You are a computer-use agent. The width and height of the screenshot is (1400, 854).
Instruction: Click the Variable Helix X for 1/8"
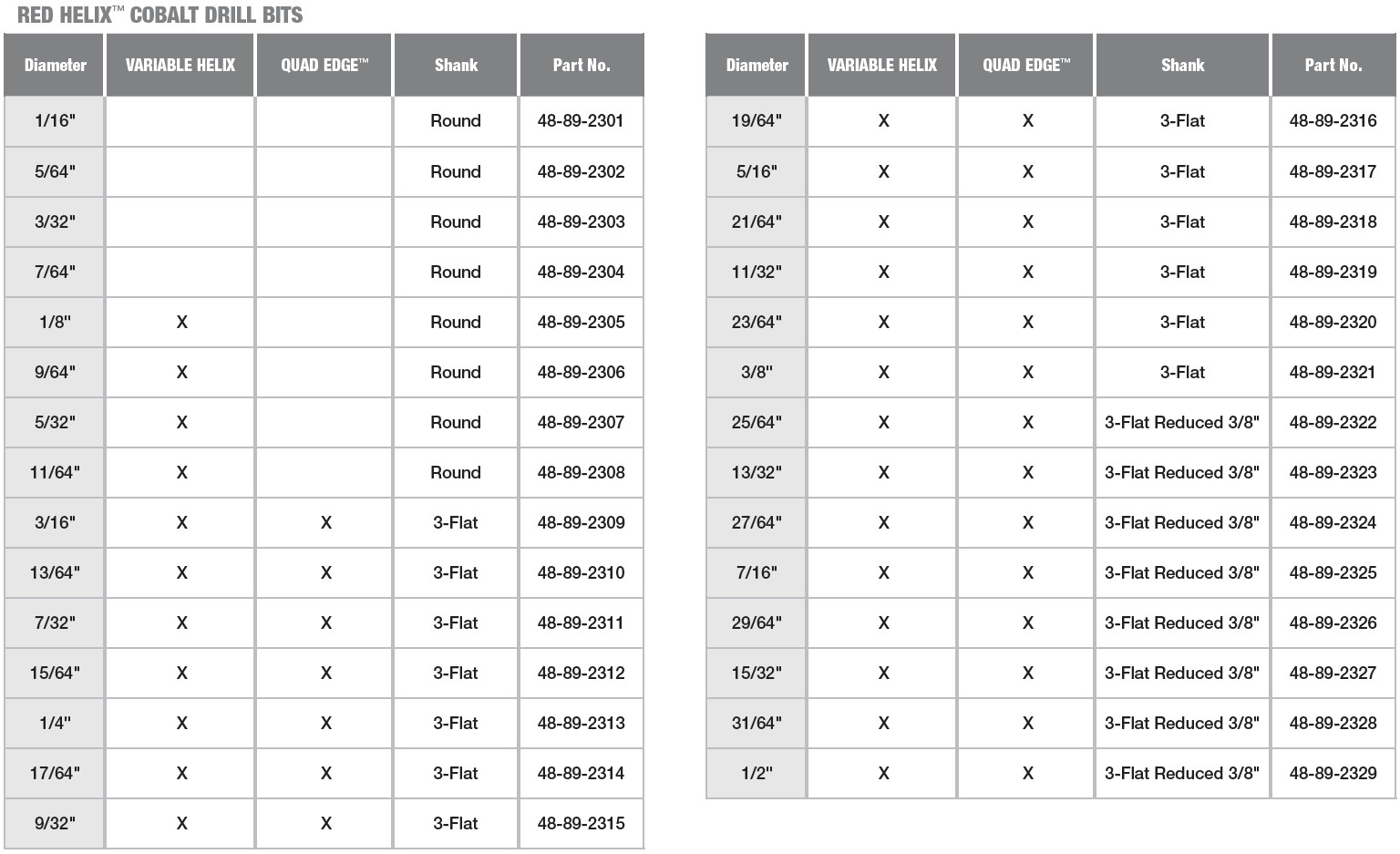[181, 322]
